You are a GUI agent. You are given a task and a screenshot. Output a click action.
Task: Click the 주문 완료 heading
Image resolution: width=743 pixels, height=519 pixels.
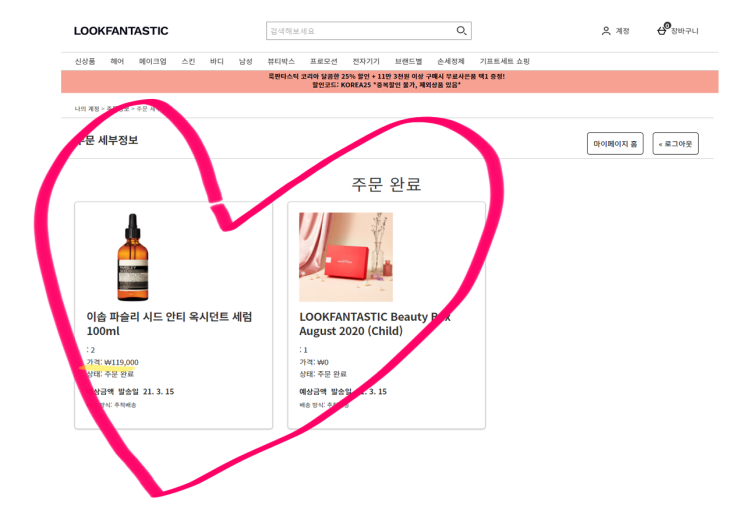point(386,184)
